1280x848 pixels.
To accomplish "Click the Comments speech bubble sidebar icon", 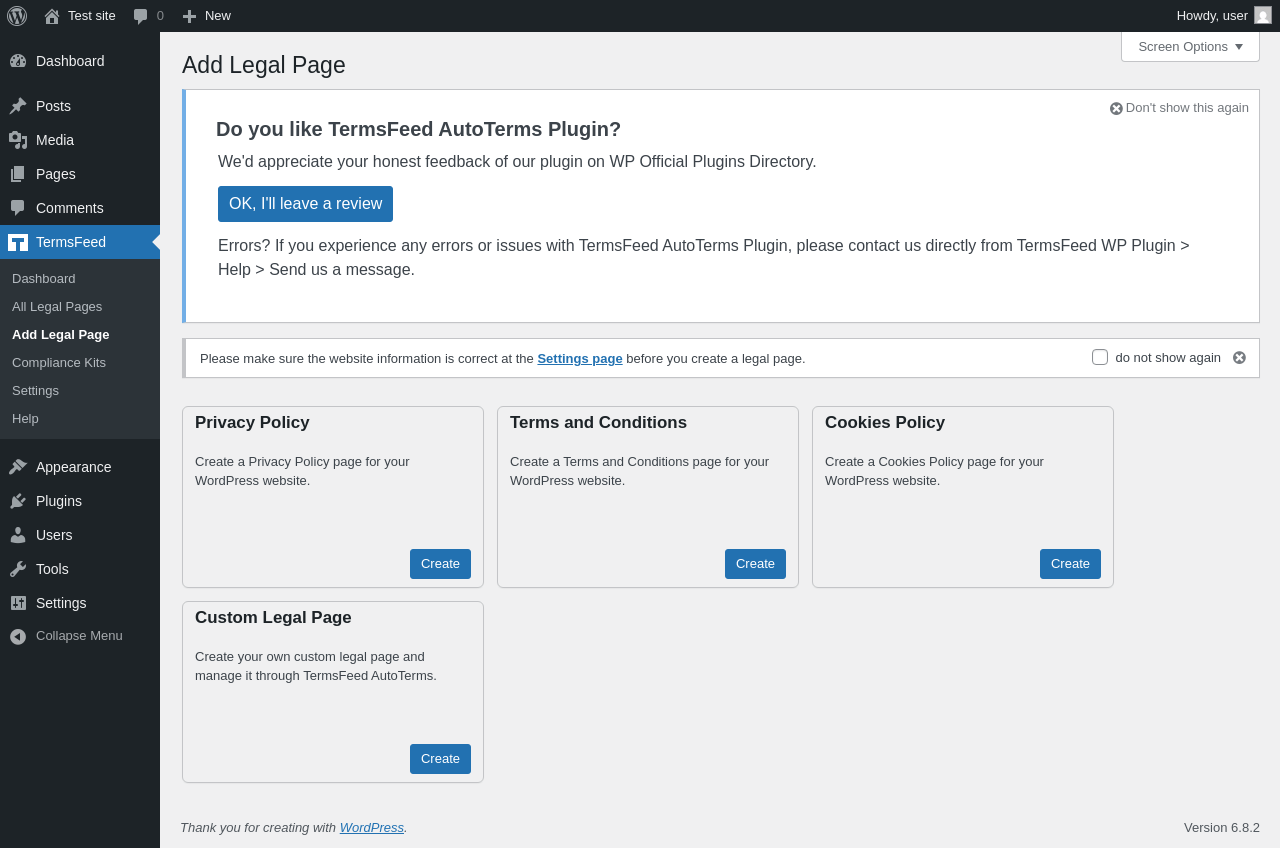I will point(18,208).
